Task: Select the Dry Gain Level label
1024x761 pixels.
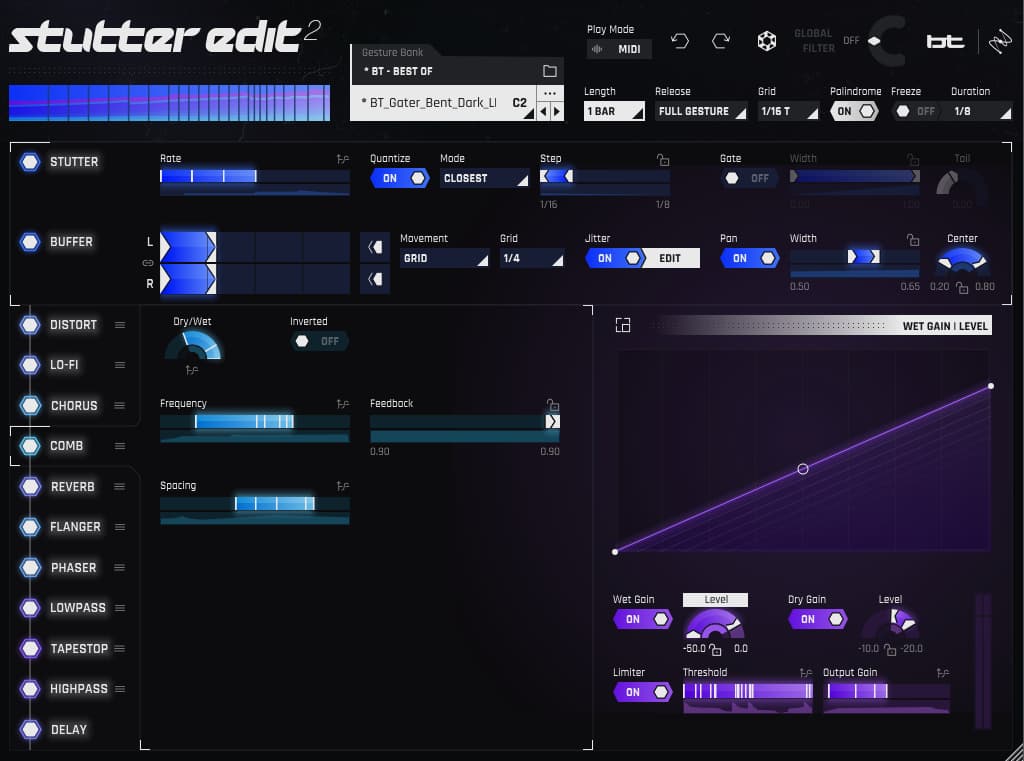Action: [x=890, y=600]
